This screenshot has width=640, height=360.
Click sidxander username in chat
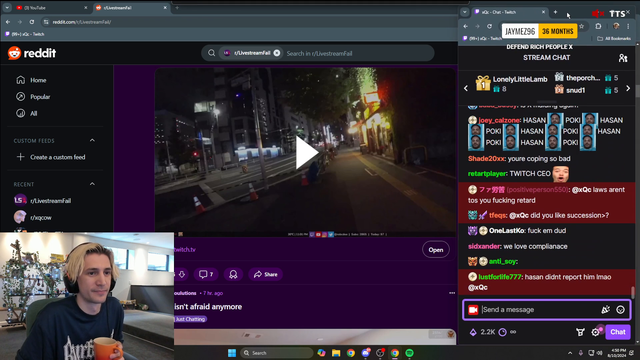484,246
